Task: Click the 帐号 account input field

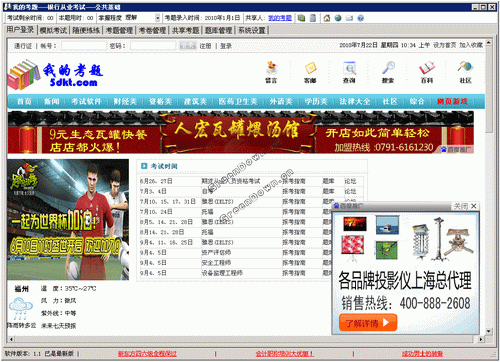Action: 84,46
